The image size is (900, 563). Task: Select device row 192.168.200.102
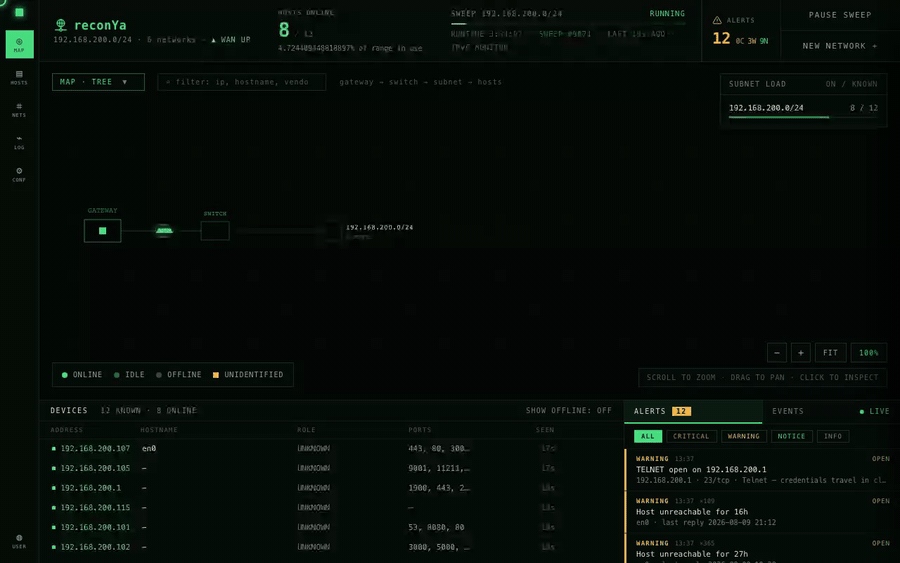(331, 547)
